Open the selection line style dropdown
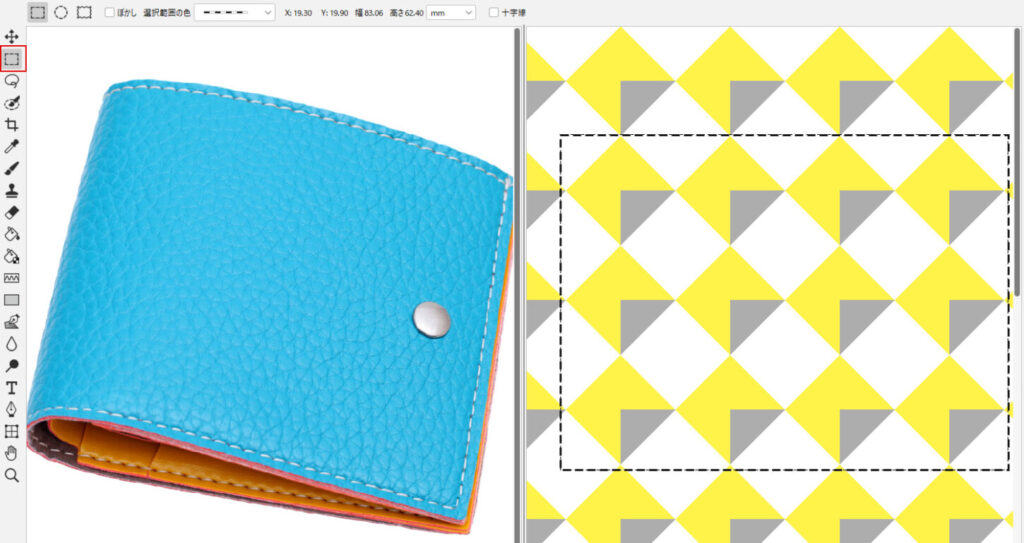 tap(235, 12)
